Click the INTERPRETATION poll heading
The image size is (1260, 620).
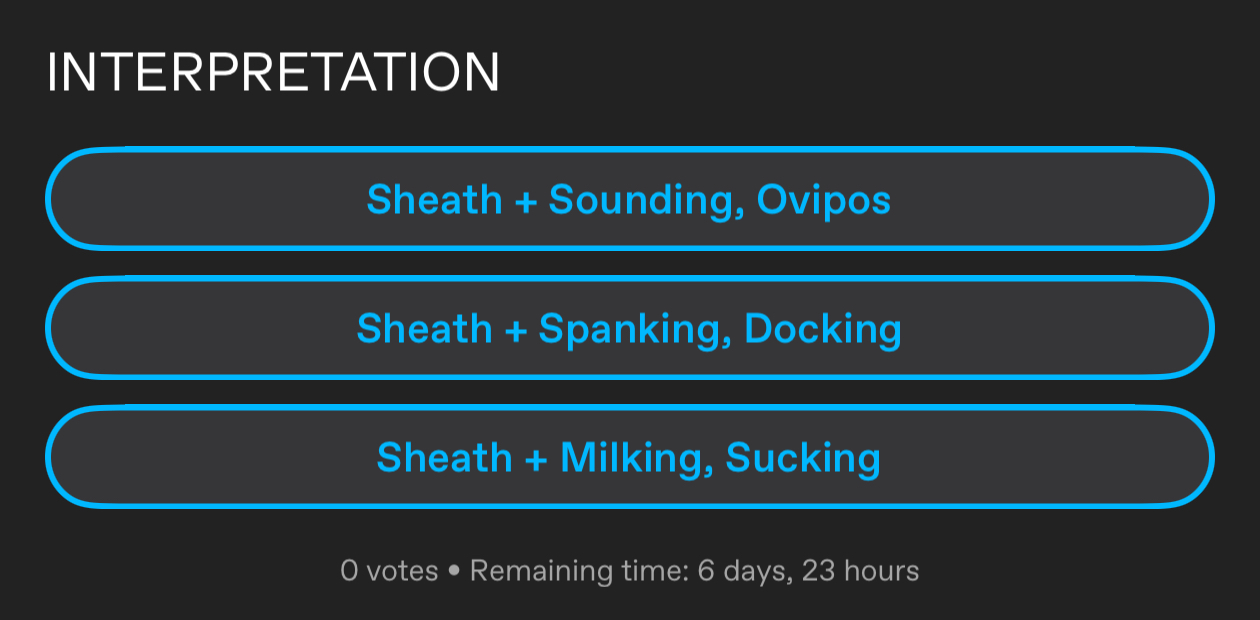click(x=273, y=73)
